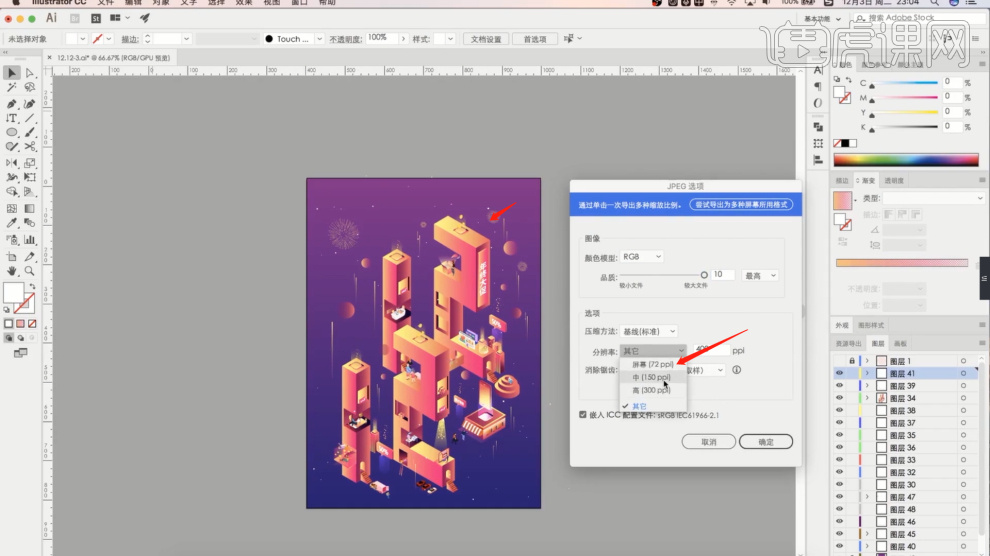Select the Scissors tool

[x=29, y=147]
